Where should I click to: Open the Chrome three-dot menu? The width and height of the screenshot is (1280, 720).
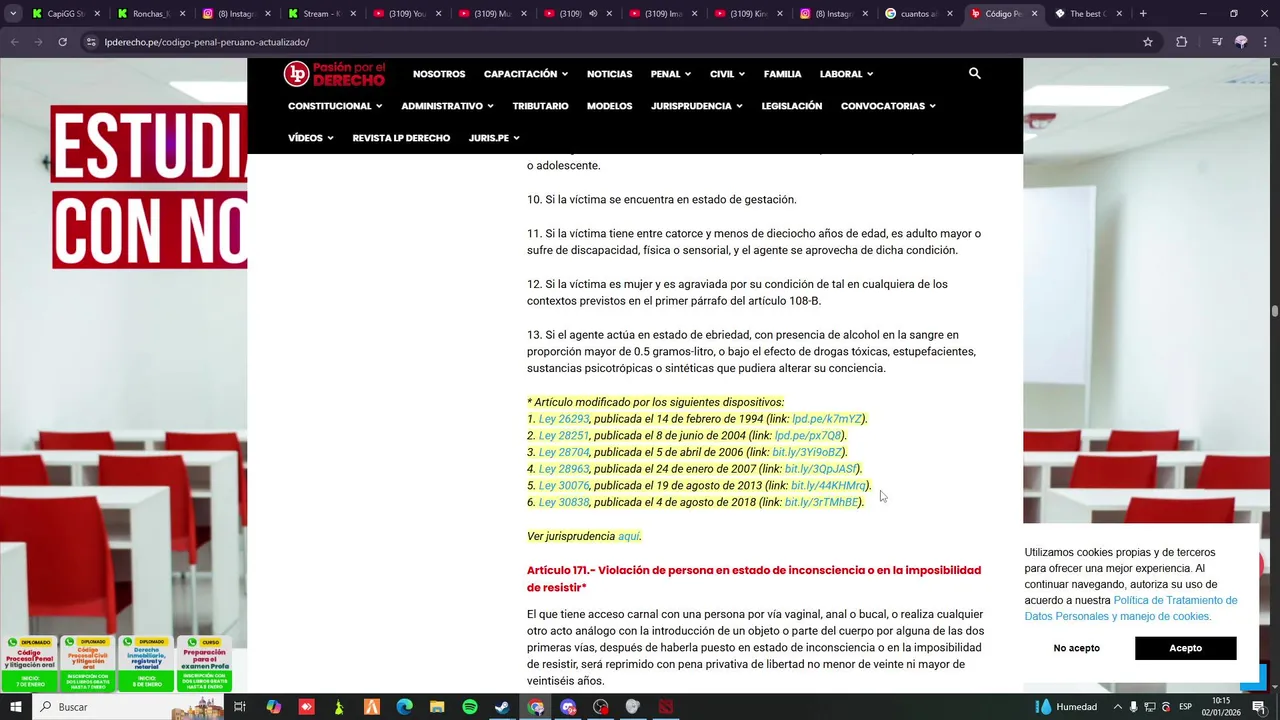1265,42
